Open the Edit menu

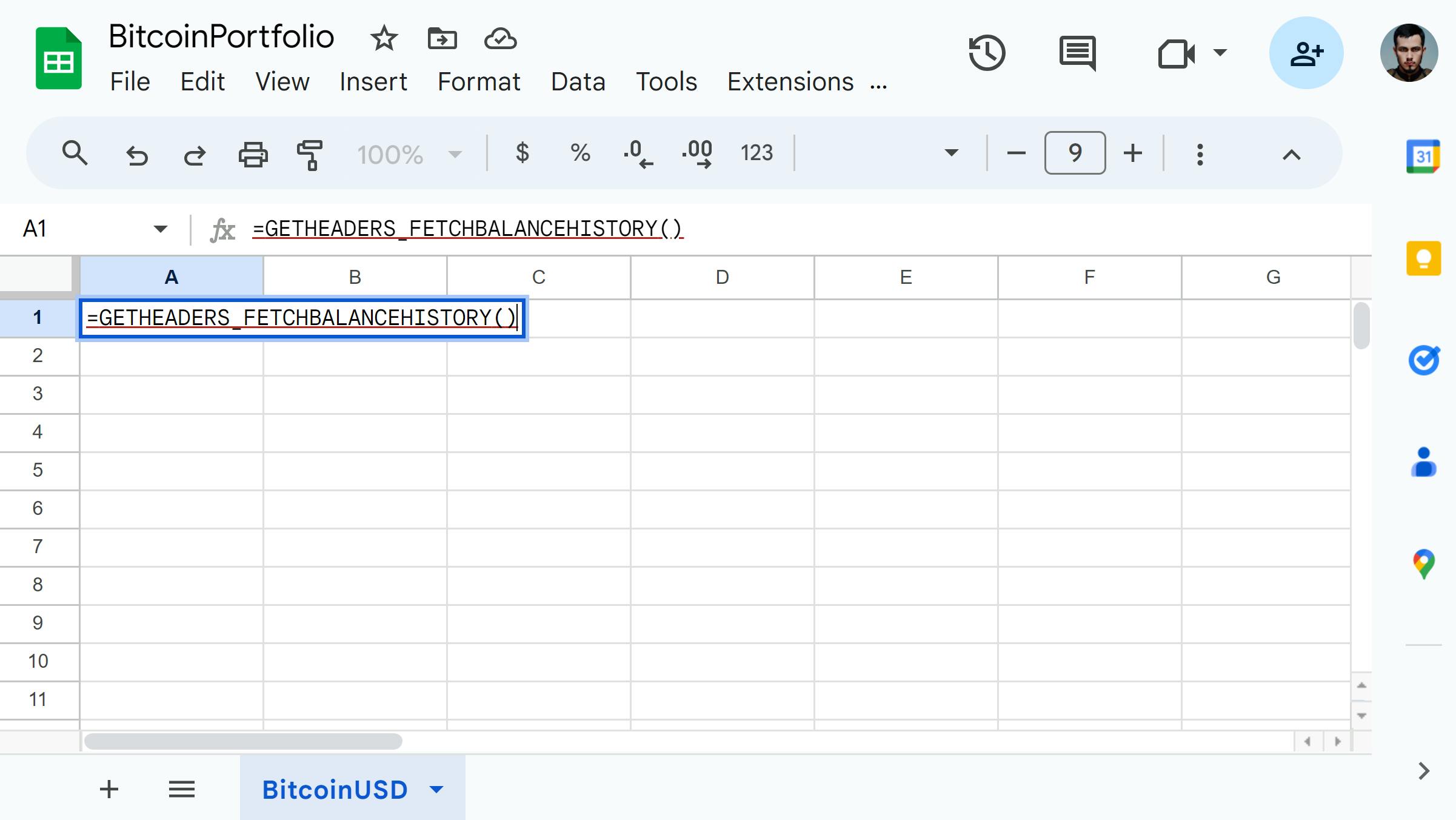point(202,81)
